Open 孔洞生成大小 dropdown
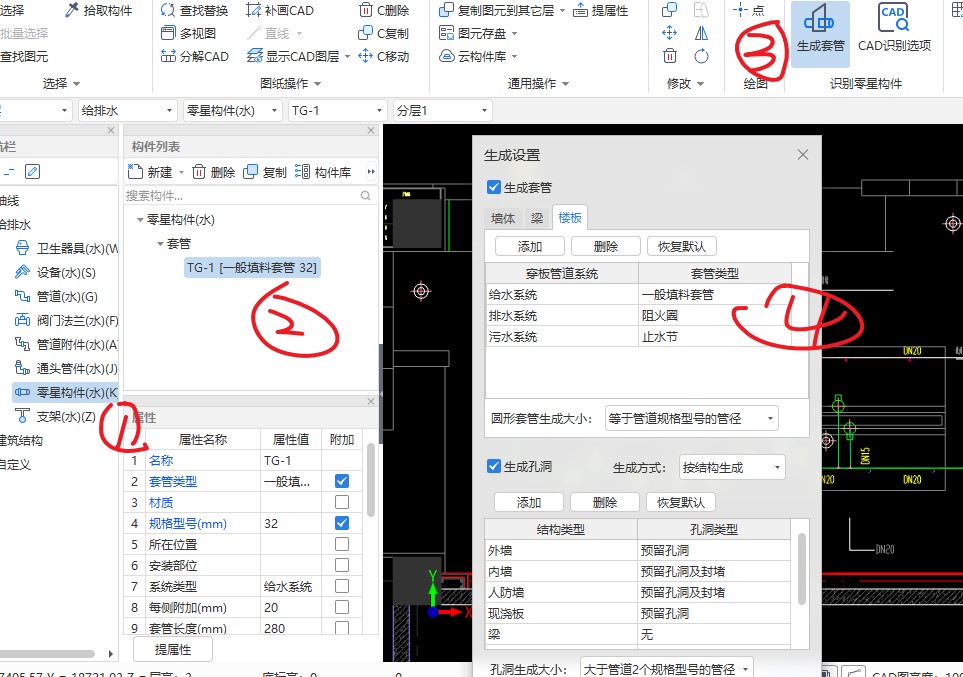Screen dimensions: 963x677 pos(666,669)
